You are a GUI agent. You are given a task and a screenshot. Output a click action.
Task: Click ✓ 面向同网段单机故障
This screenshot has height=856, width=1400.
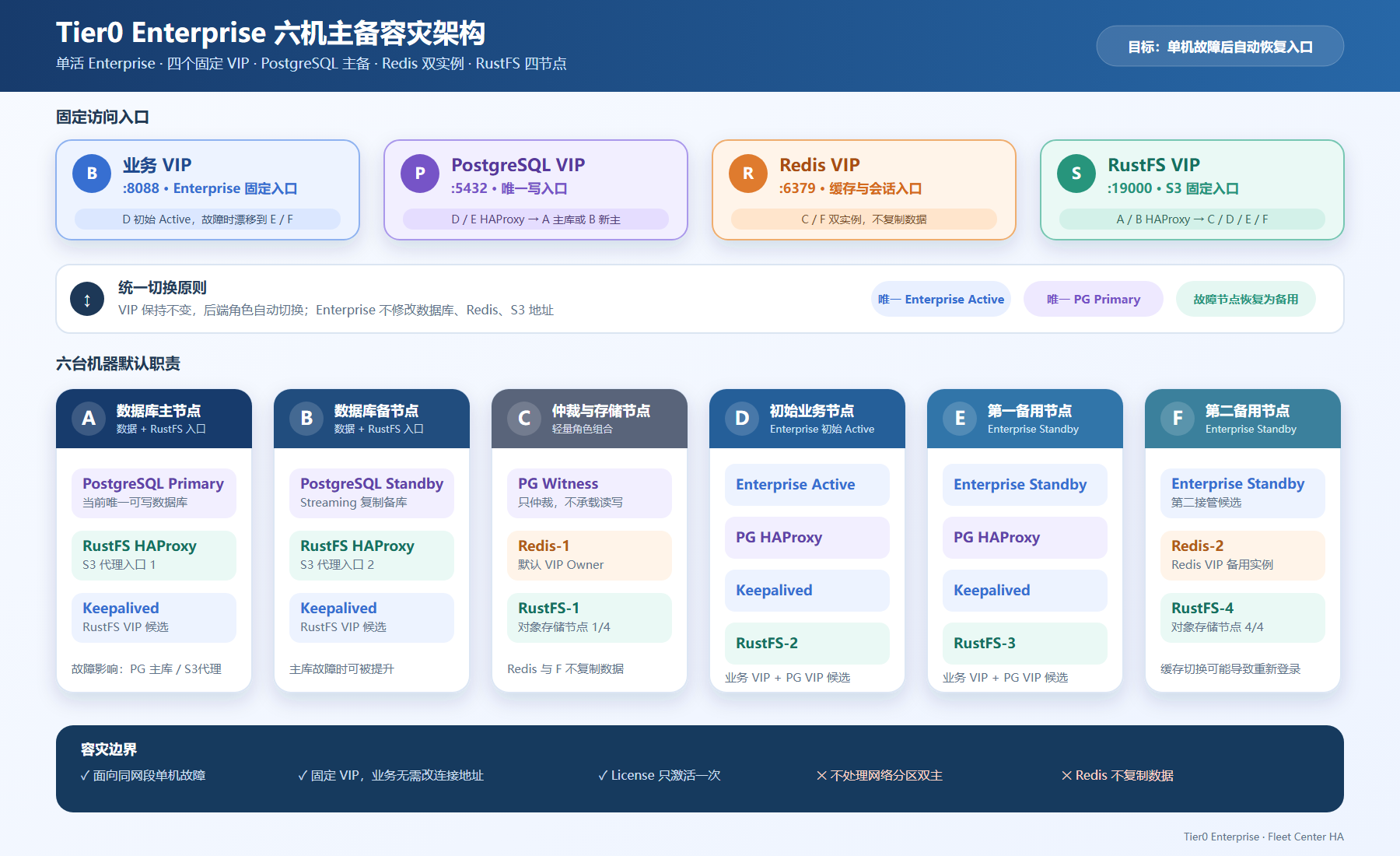(x=143, y=775)
